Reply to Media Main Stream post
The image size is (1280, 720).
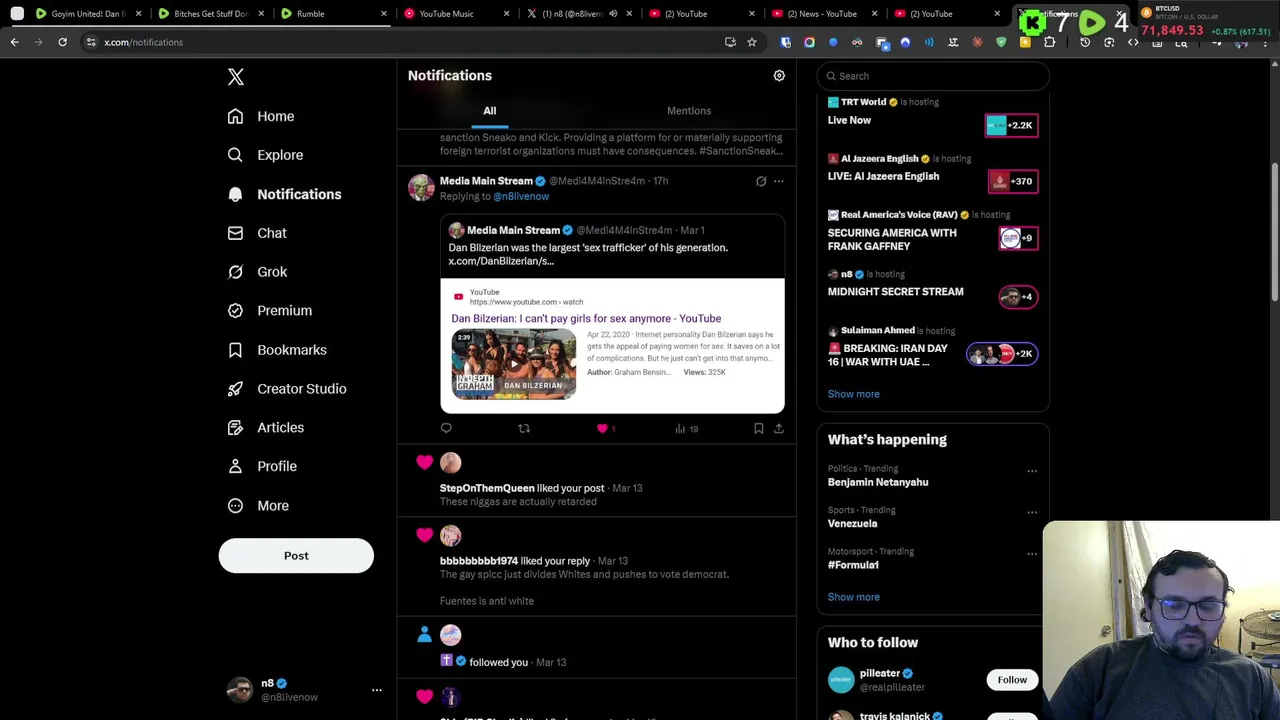[x=446, y=429]
